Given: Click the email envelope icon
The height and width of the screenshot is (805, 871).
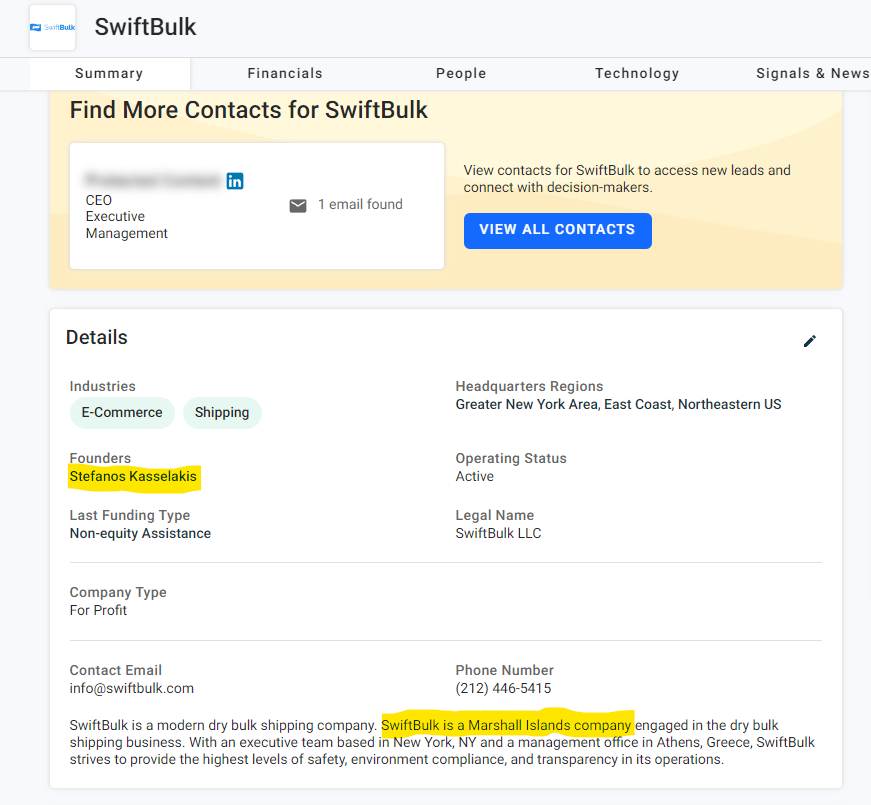Looking at the screenshot, I should pyautogui.click(x=298, y=206).
